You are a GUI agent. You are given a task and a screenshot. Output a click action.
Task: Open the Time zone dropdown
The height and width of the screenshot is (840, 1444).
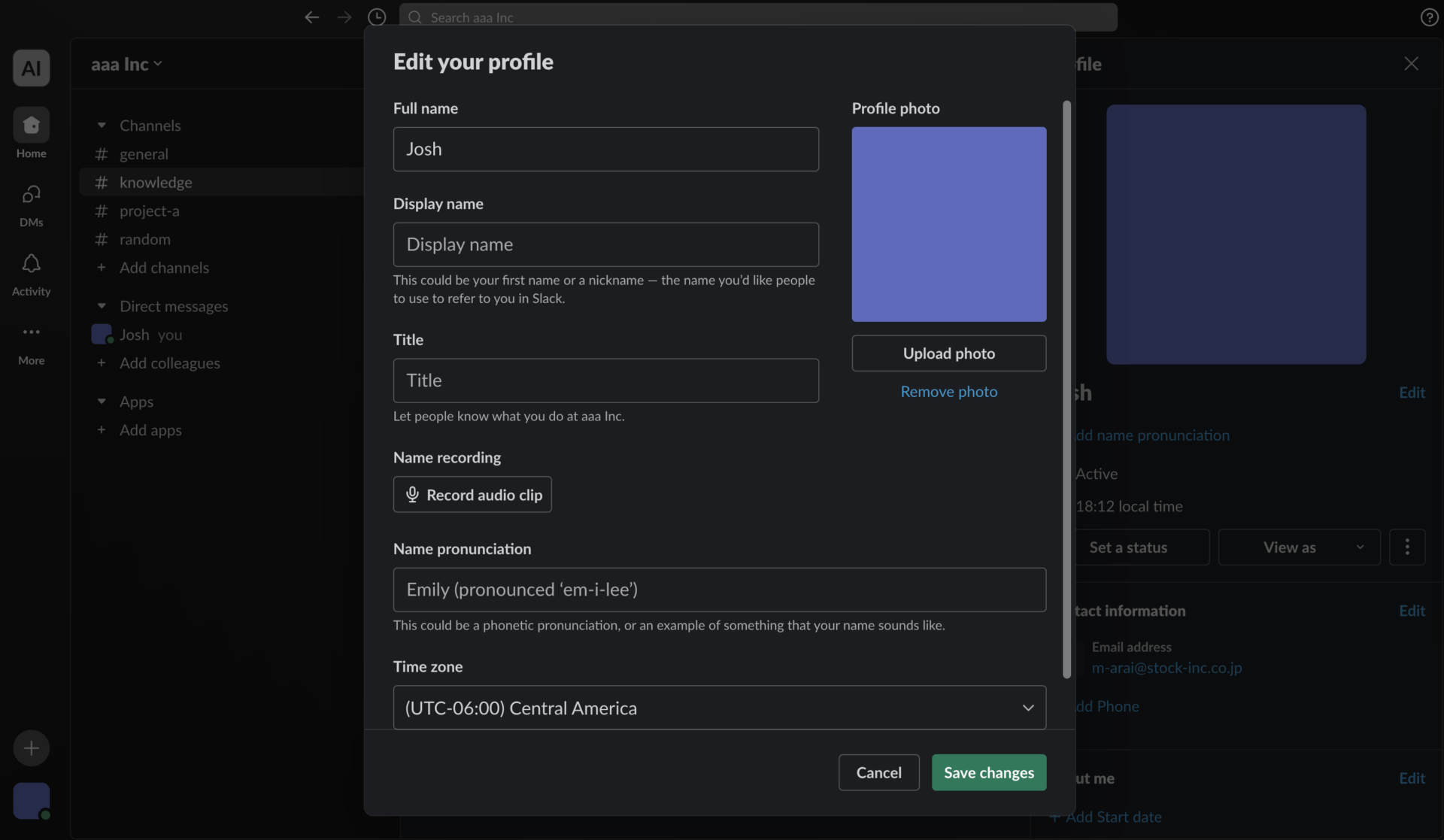click(719, 707)
